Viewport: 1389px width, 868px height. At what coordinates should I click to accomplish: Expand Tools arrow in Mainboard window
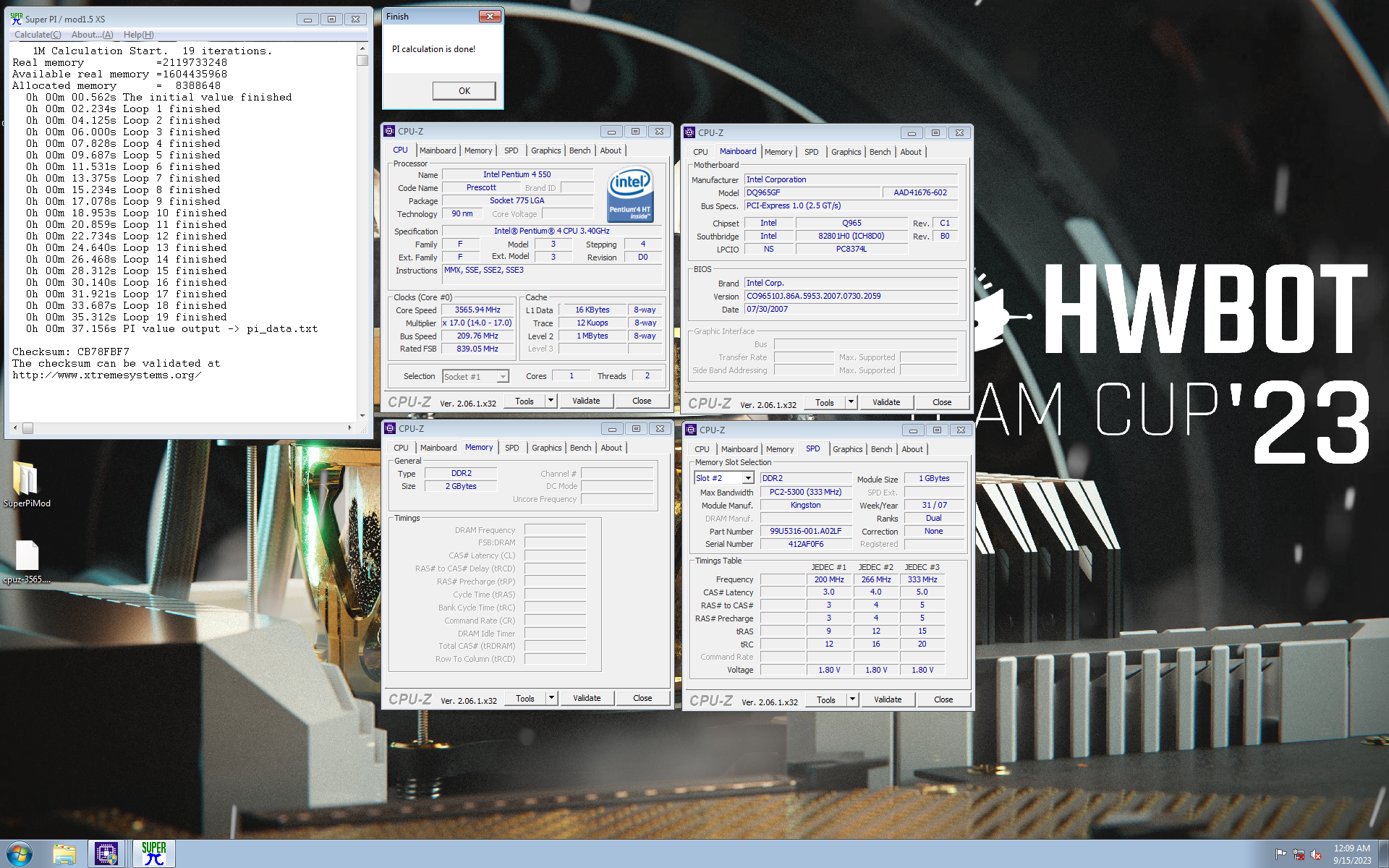pyautogui.click(x=851, y=402)
